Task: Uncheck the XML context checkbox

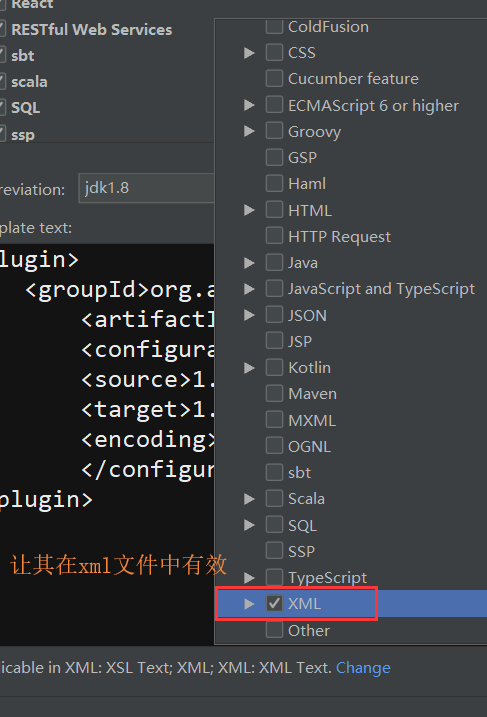Action: (274, 604)
